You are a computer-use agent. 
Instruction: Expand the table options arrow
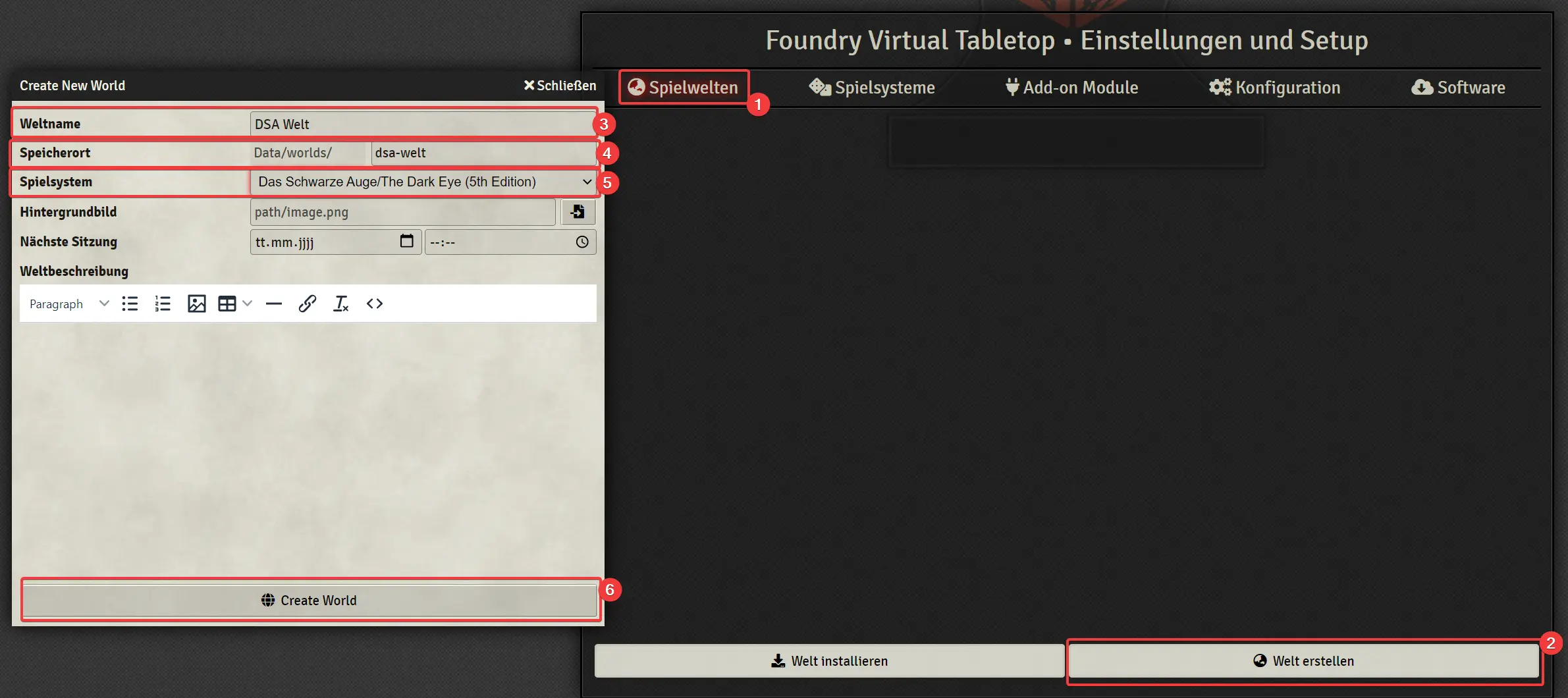(248, 304)
